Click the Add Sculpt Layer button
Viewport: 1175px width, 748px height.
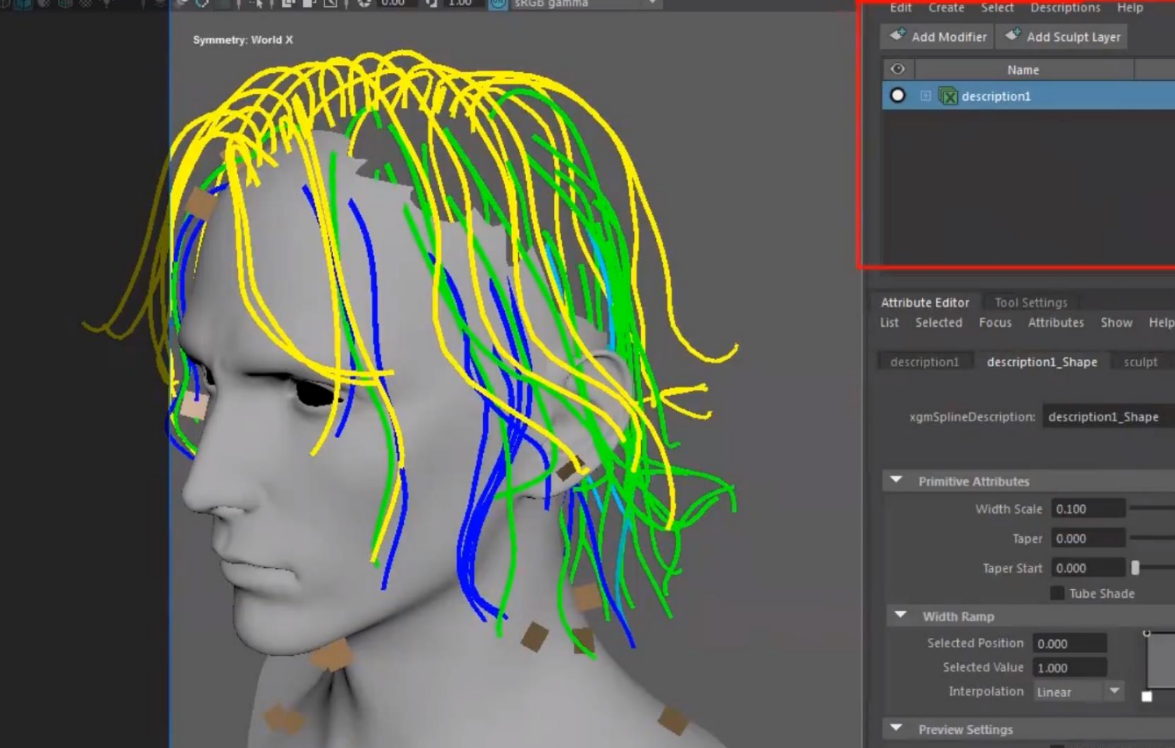[1063, 37]
